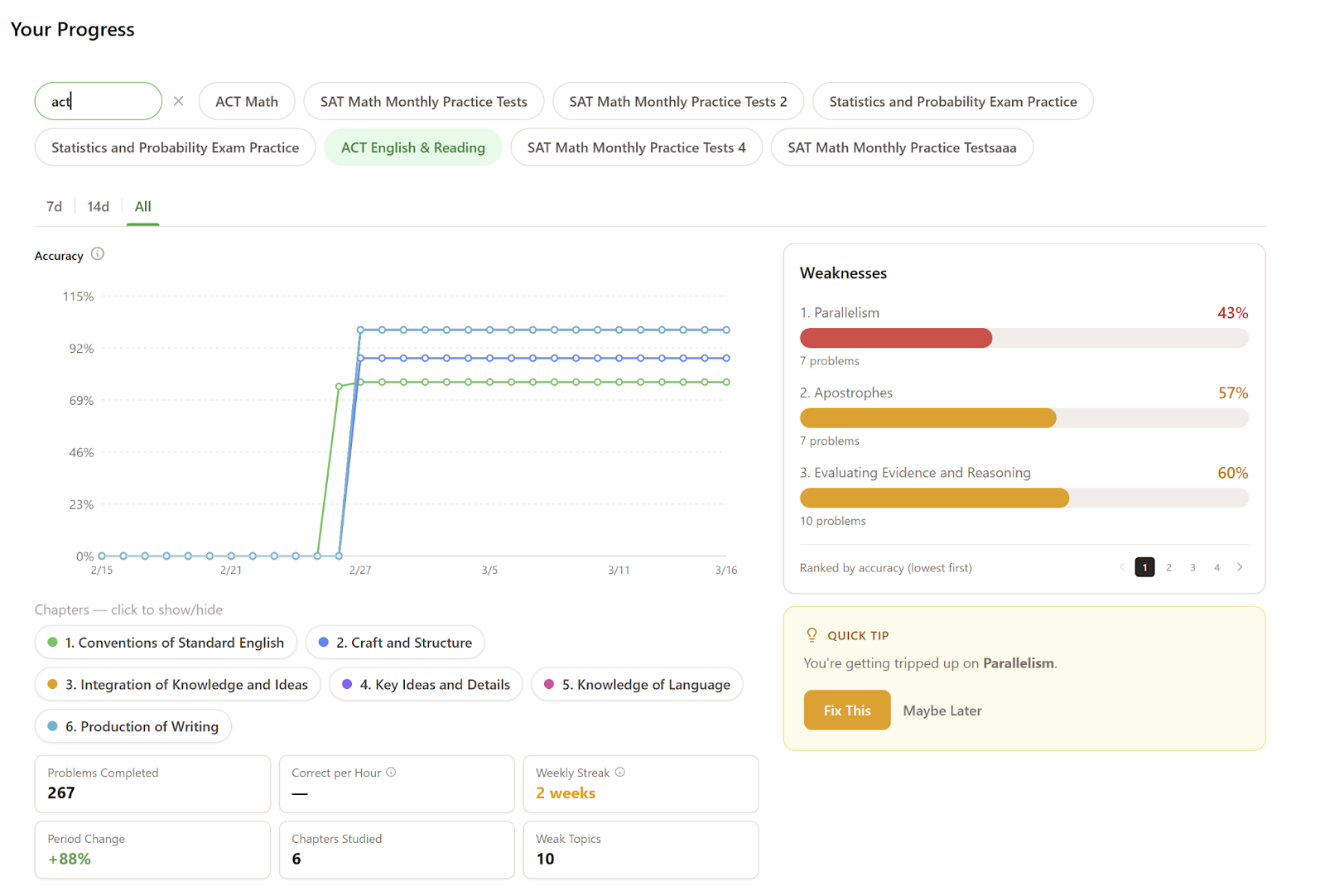
Task: Open page 2 of the weaknesses list
Action: point(1168,567)
